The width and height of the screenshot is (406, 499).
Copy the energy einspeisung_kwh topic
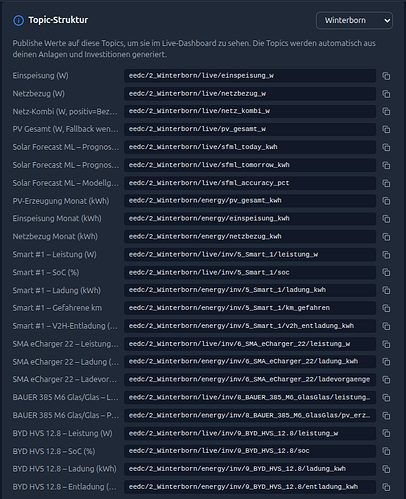tap(386, 219)
